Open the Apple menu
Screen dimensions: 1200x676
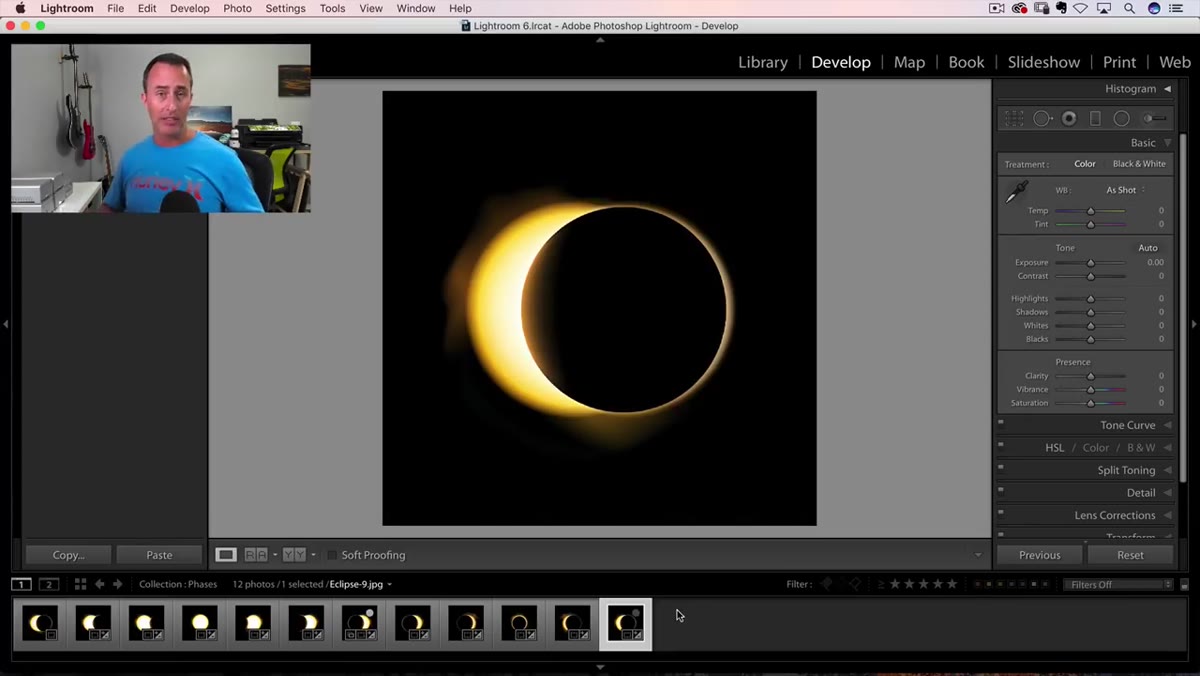coord(20,8)
